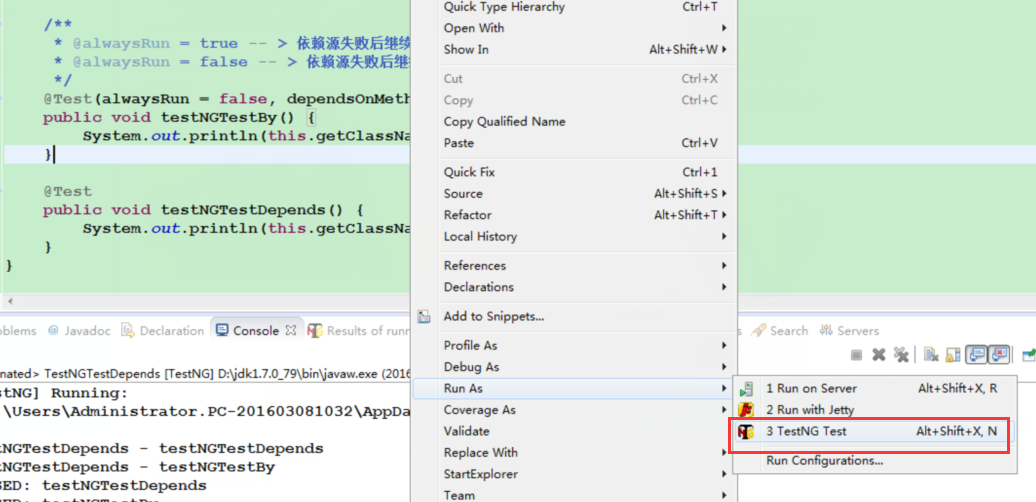Open the Team menu entry
The image size is (1036, 502).
pos(573,495)
